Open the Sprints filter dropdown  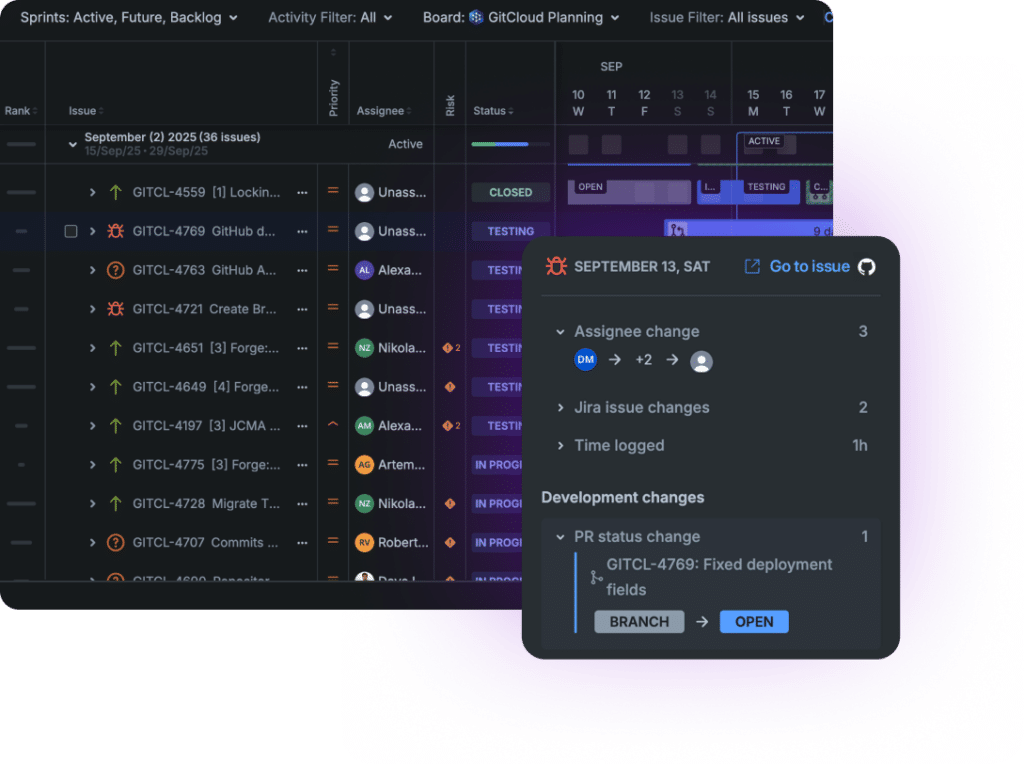(x=129, y=18)
